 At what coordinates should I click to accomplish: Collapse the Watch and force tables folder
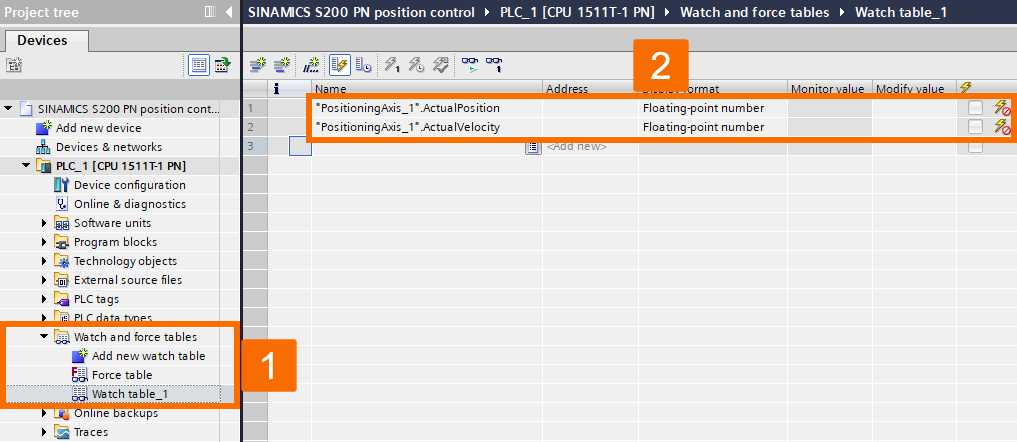click(x=44, y=337)
